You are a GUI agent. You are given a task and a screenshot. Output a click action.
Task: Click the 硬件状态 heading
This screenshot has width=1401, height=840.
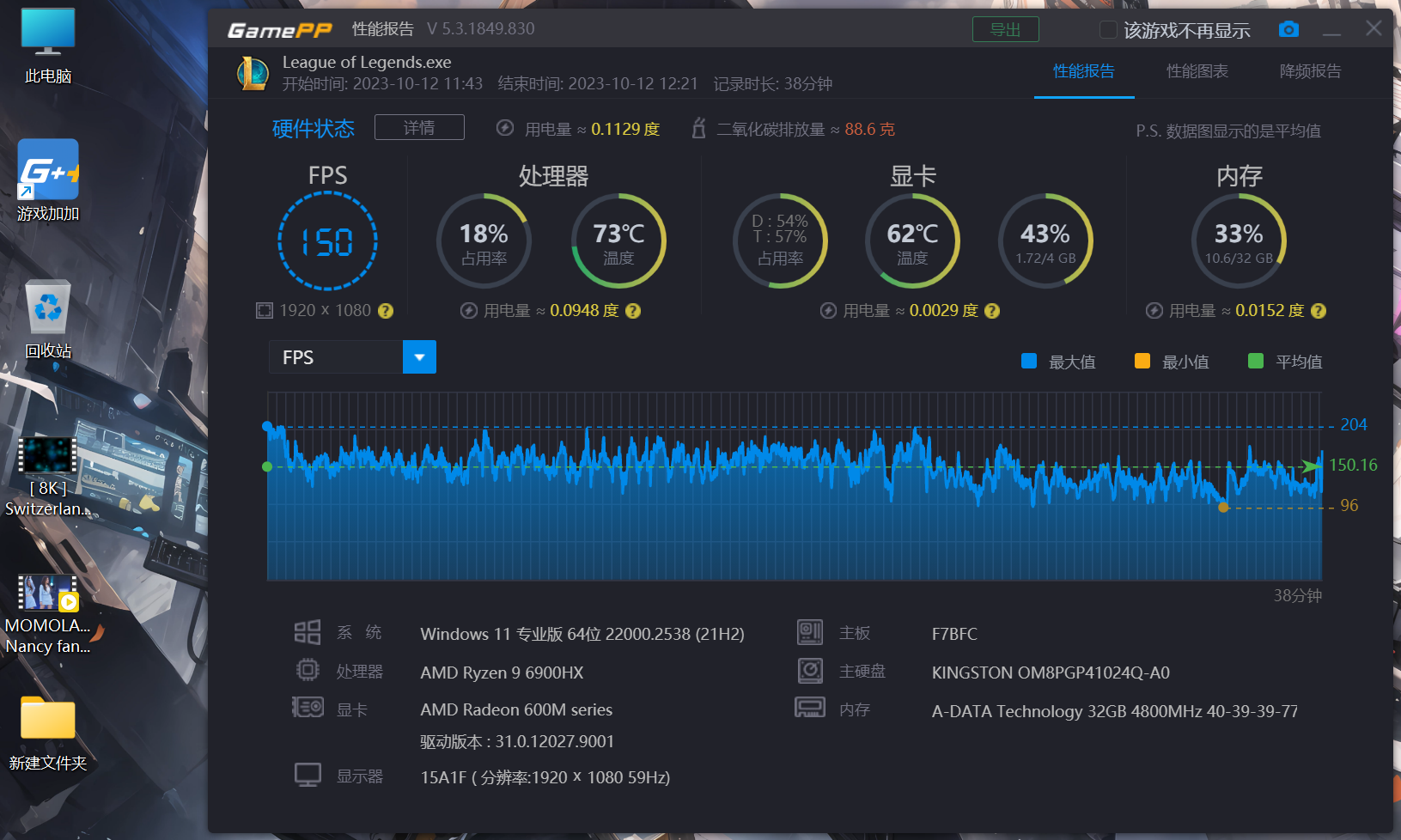[x=314, y=129]
